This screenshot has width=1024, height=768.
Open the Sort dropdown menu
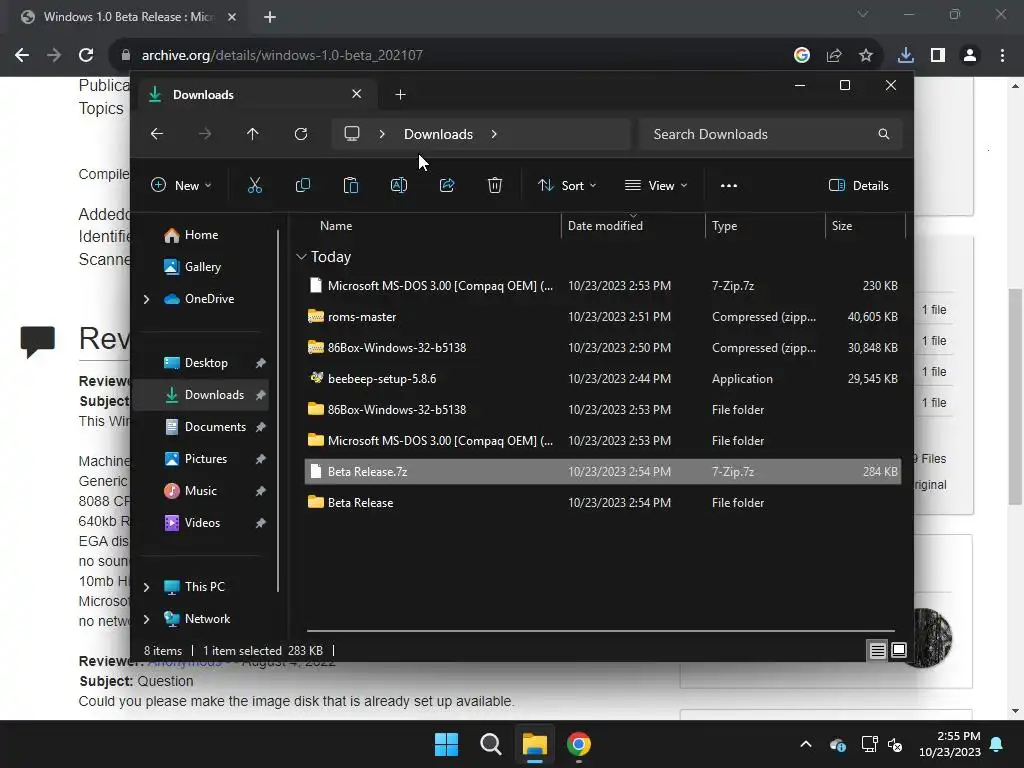click(x=567, y=185)
